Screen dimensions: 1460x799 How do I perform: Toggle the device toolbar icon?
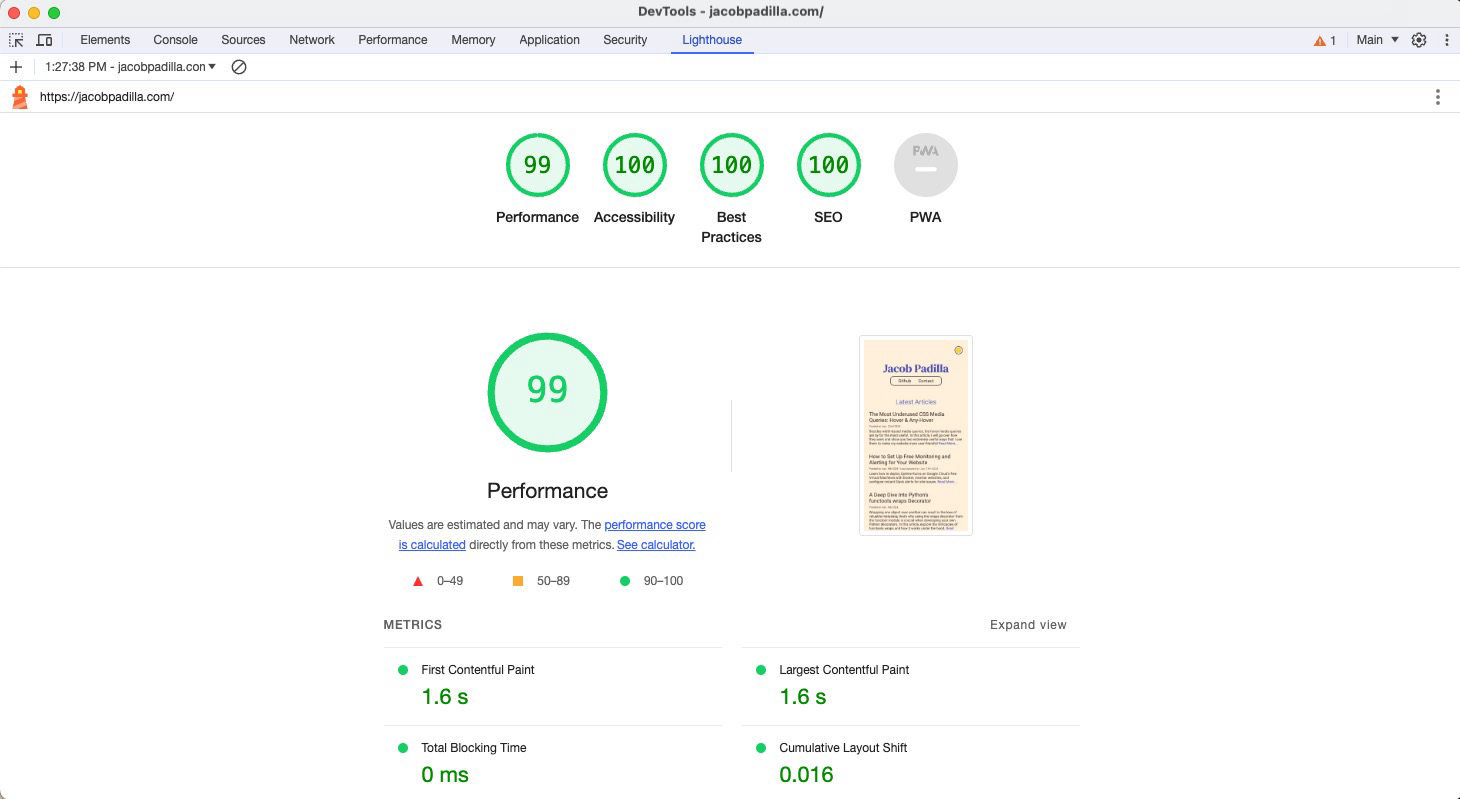(44, 39)
